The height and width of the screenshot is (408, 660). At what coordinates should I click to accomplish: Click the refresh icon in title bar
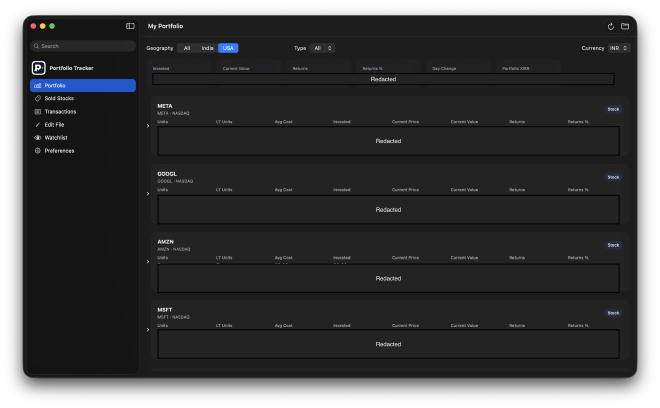pyautogui.click(x=611, y=27)
